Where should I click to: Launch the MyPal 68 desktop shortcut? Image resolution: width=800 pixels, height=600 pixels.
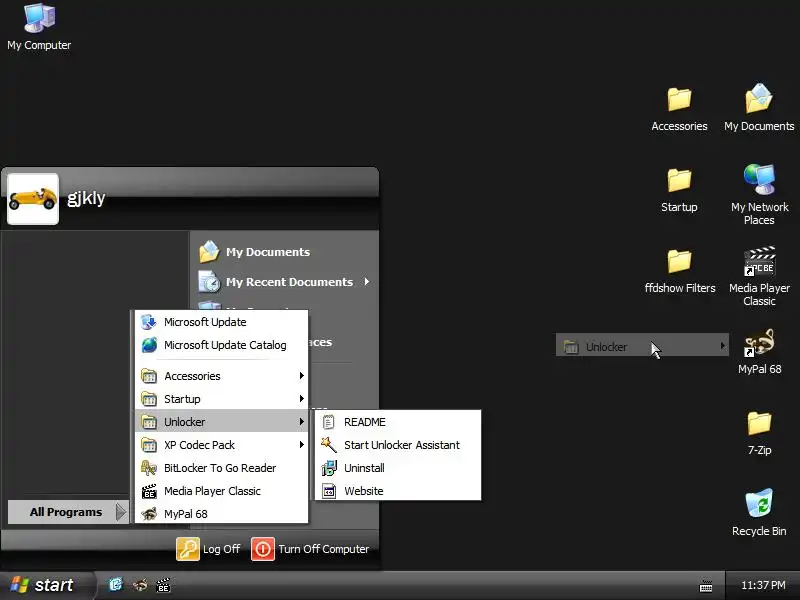(759, 352)
